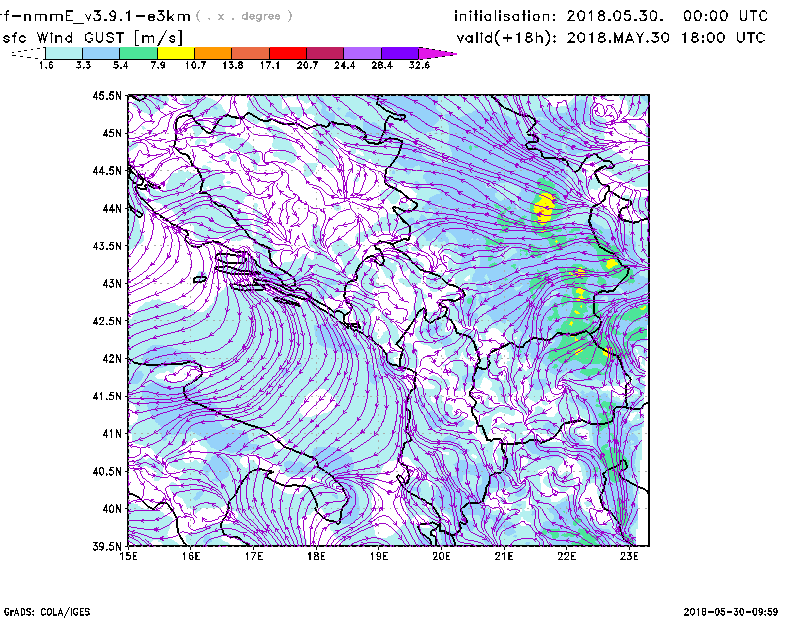Click the grey '( . x . degree )' text
The image size is (800, 618).
click(244, 16)
